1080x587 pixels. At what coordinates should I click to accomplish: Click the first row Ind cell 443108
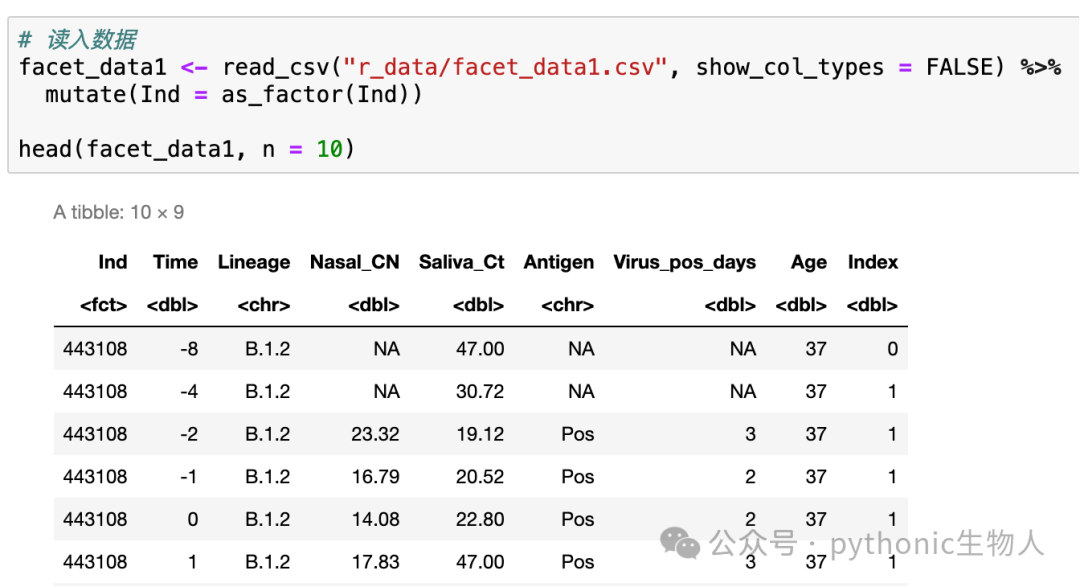95,349
